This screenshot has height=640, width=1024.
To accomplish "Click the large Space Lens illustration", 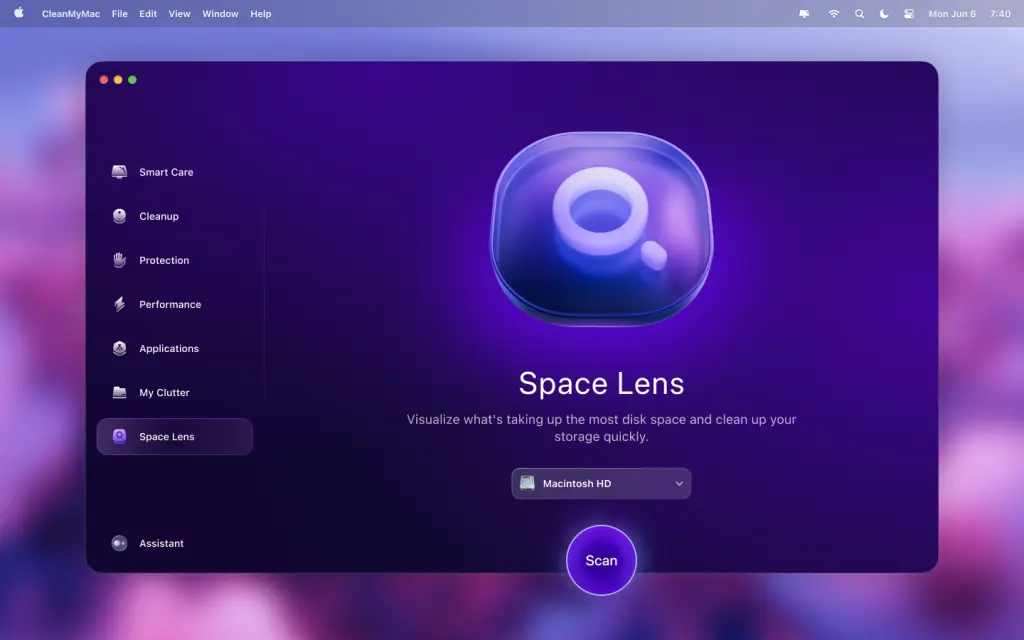I will point(601,228).
